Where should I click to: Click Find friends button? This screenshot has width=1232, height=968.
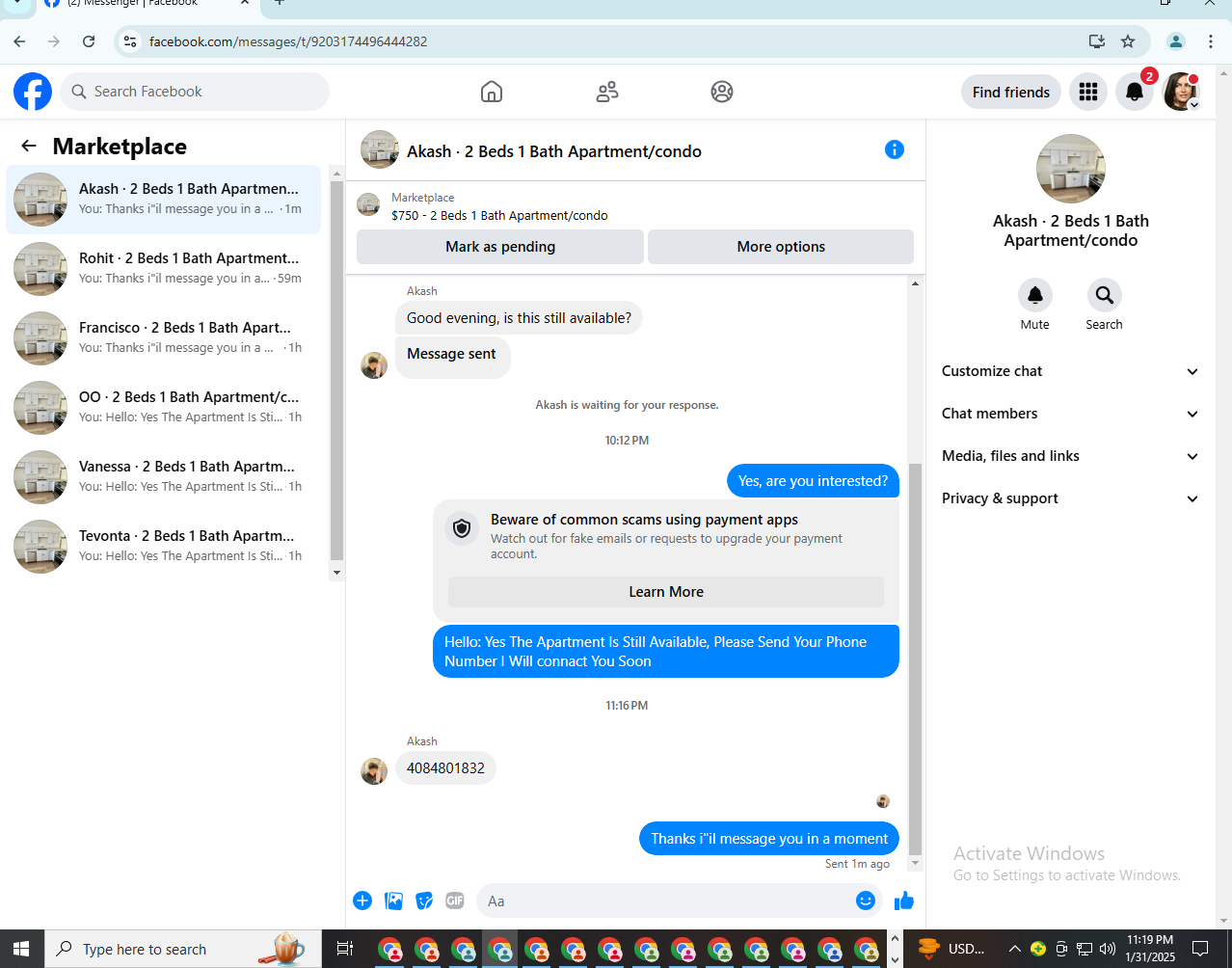(x=1011, y=92)
